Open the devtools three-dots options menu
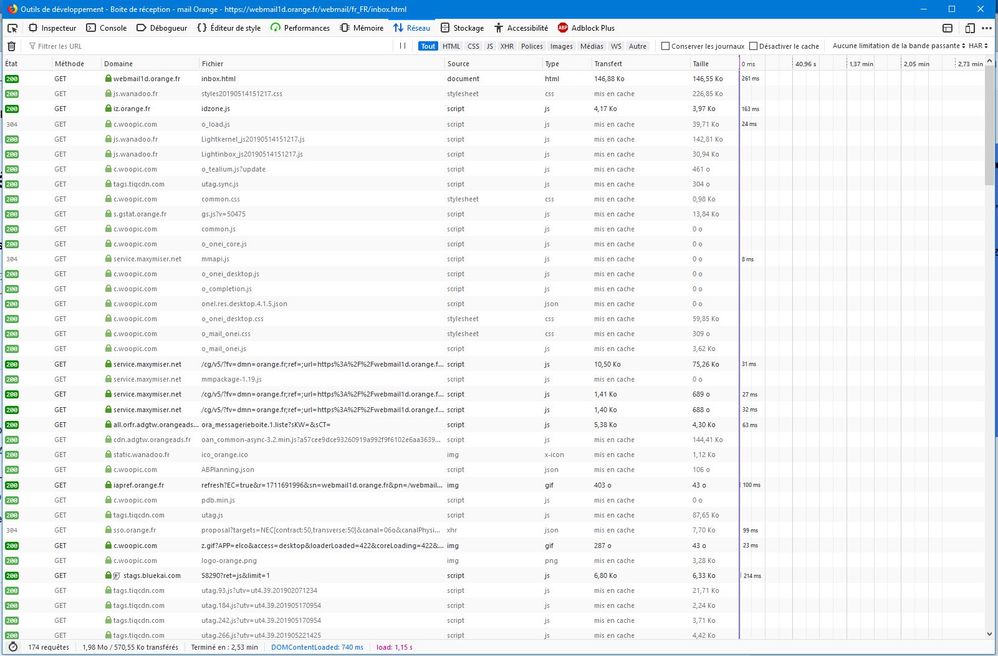Viewport: 998px width, 656px height. click(x=987, y=28)
